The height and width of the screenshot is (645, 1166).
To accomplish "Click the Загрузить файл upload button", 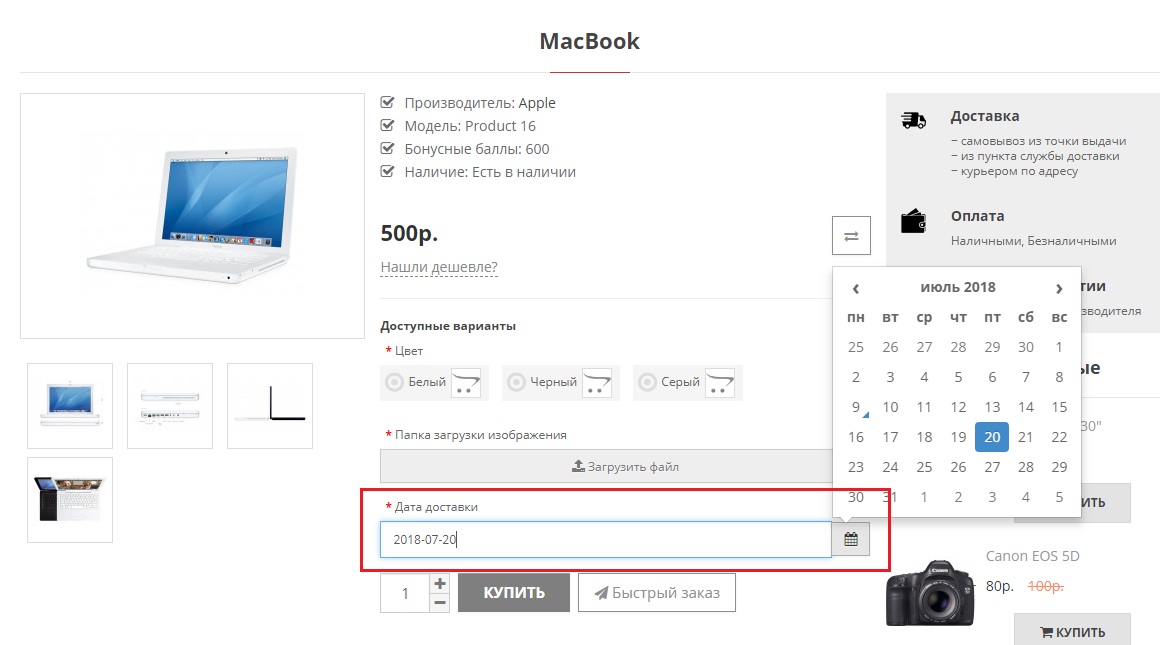I will tap(625, 466).
